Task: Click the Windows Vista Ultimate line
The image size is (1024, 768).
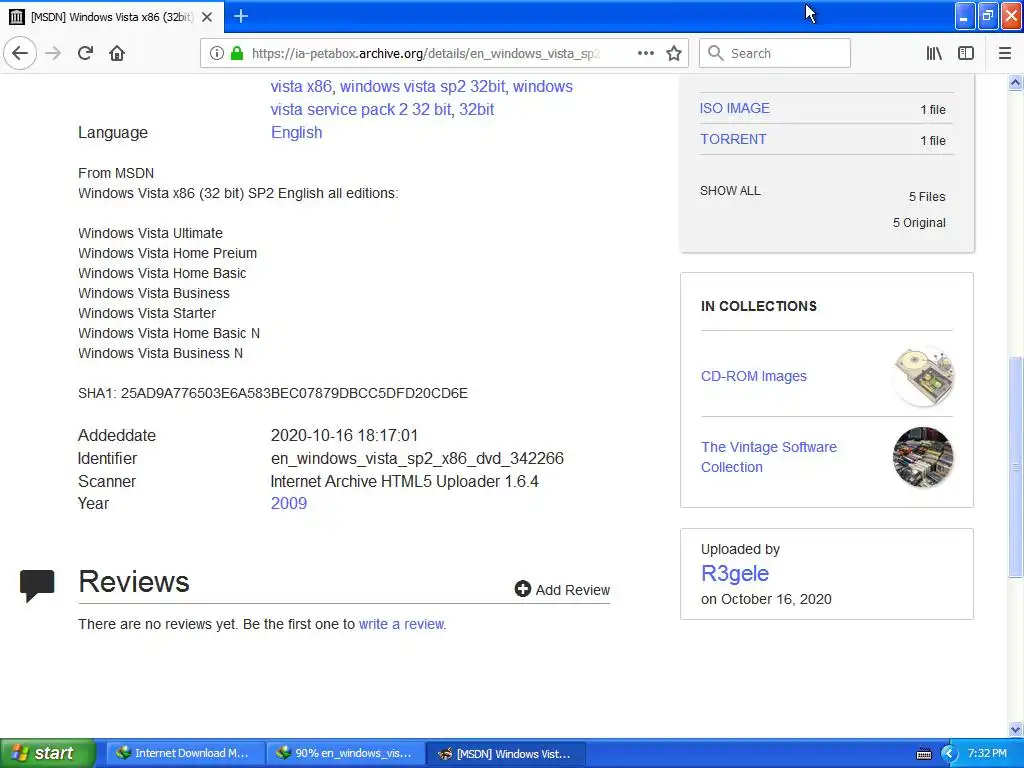Action: (150, 233)
